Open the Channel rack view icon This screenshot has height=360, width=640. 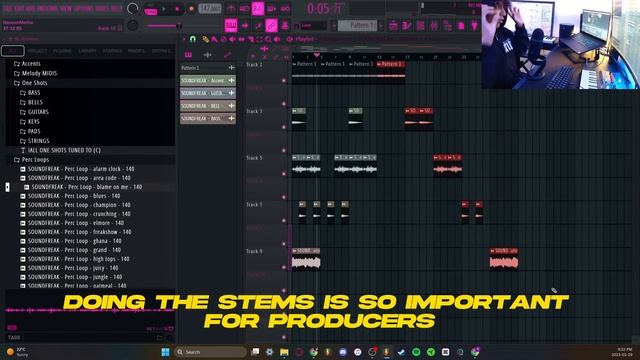pyautogui.click(x=420, y=25)
